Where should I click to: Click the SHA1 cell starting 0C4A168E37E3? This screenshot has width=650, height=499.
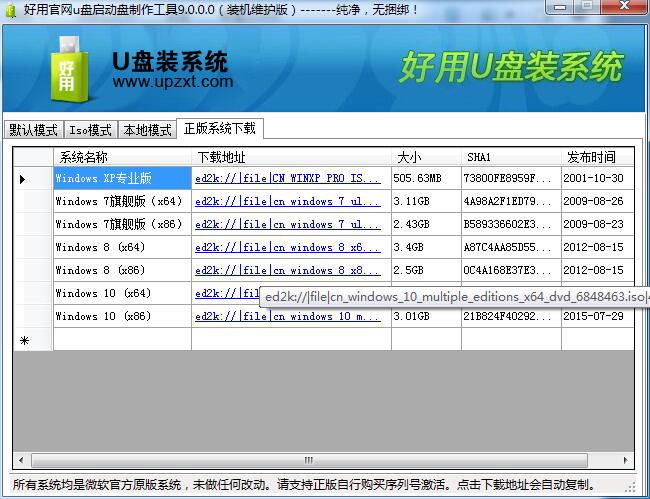click(x=511, y=270)
